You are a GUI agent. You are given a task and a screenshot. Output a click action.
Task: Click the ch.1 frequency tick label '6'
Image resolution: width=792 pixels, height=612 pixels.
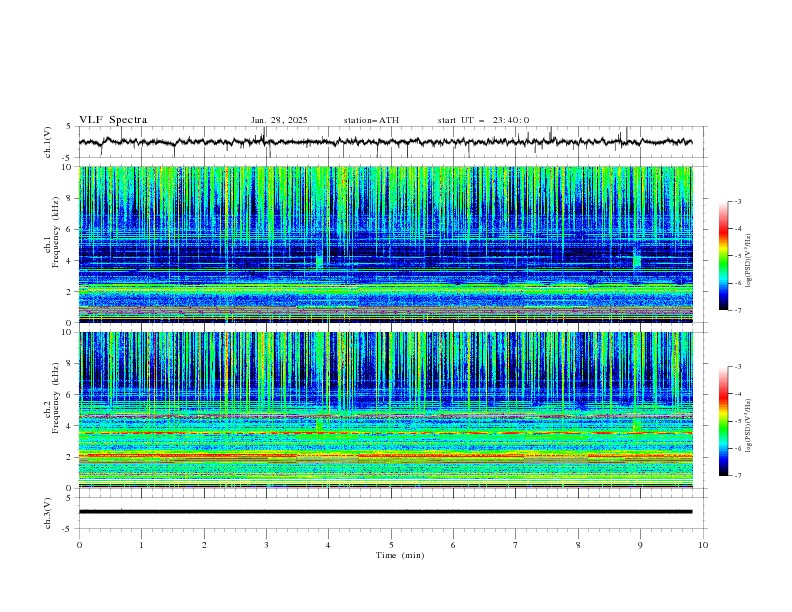pos(70,230)
